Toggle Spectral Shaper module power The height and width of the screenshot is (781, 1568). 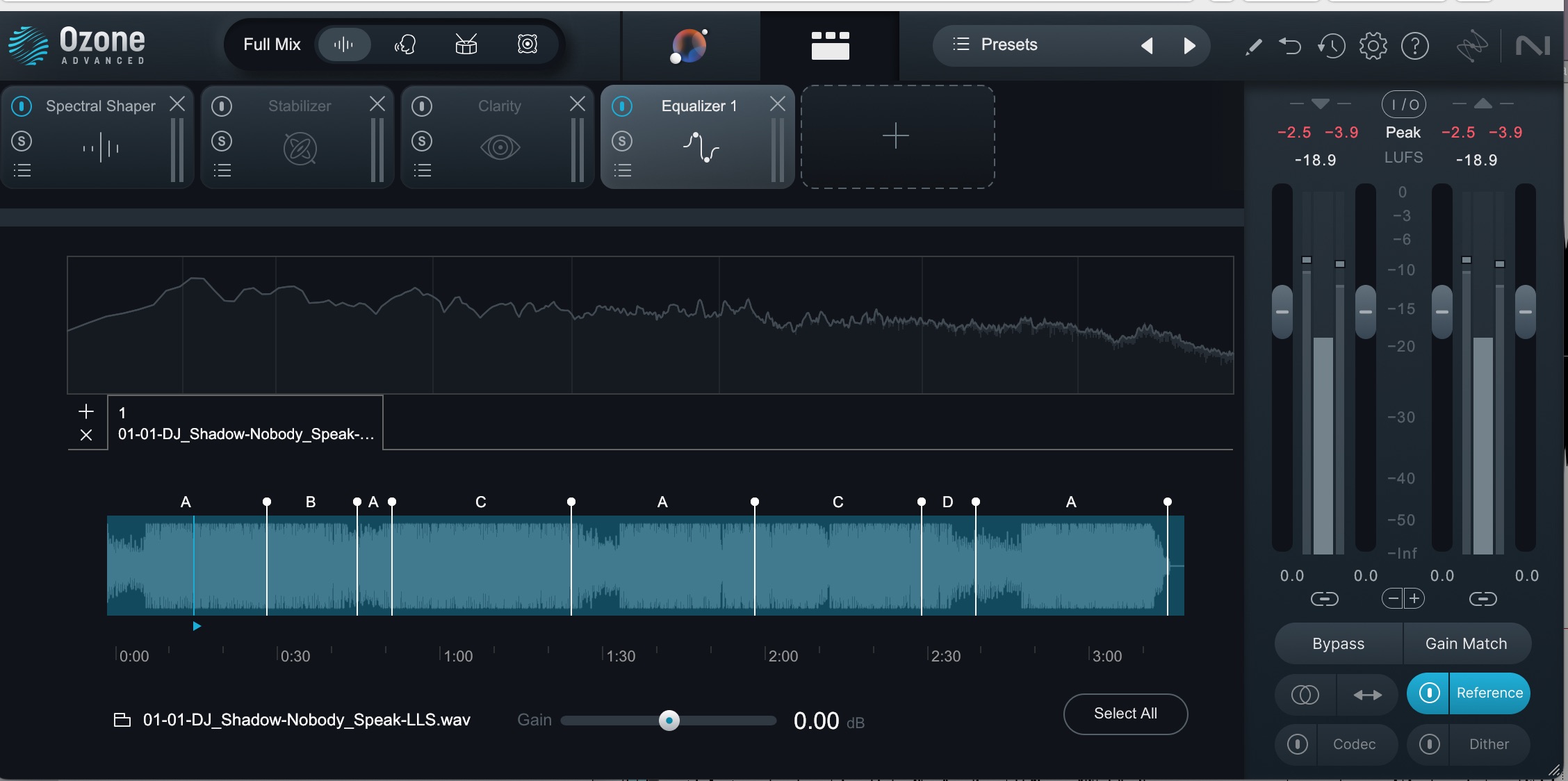(x=22, y=106)
